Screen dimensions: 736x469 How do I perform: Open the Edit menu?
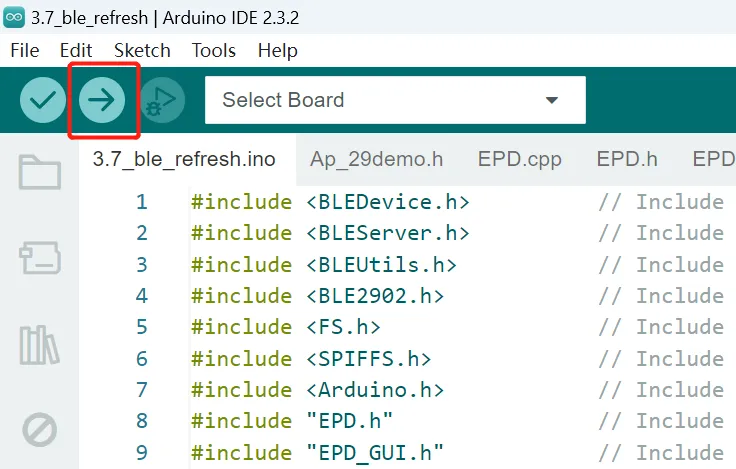[76, 50]
